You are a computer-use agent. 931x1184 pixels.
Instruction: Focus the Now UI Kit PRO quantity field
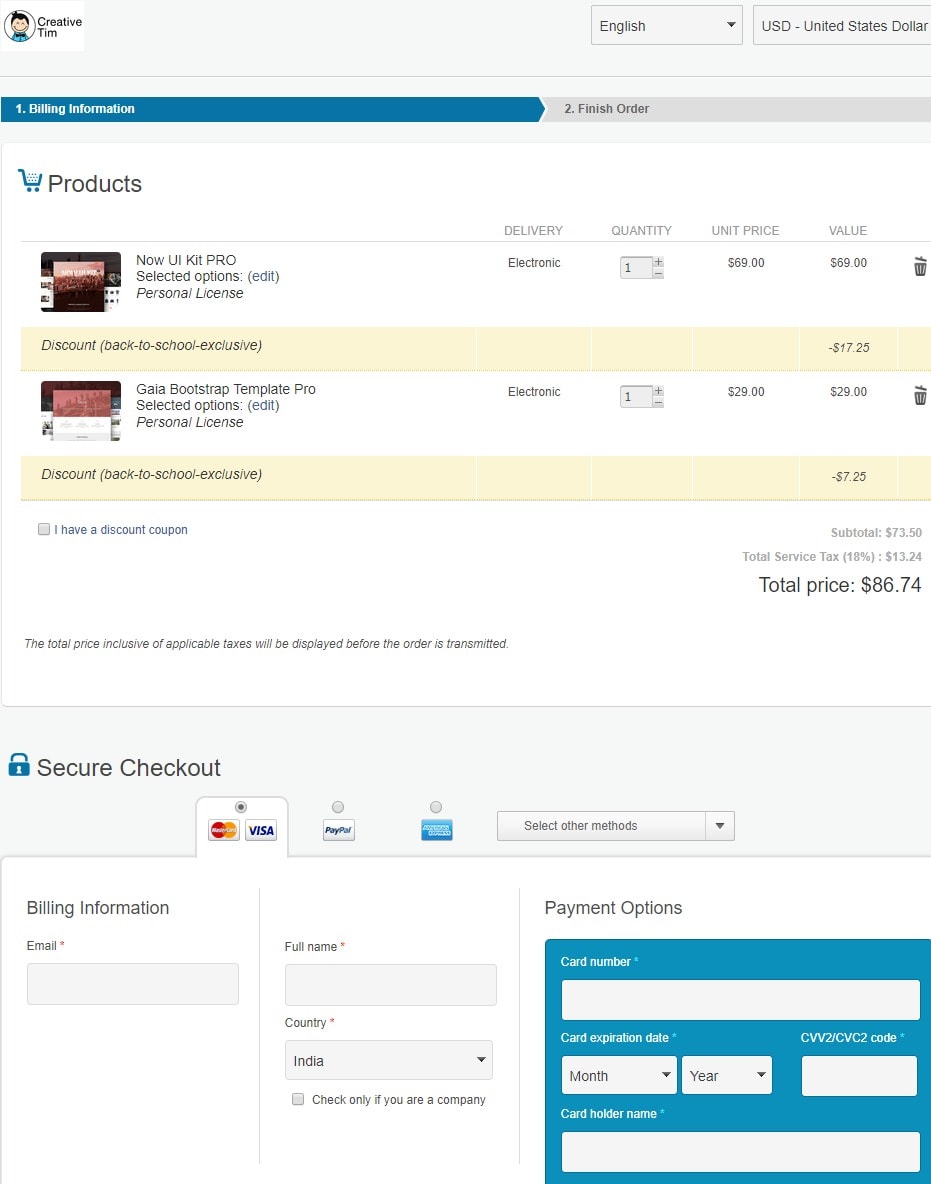tap(636, 267)
